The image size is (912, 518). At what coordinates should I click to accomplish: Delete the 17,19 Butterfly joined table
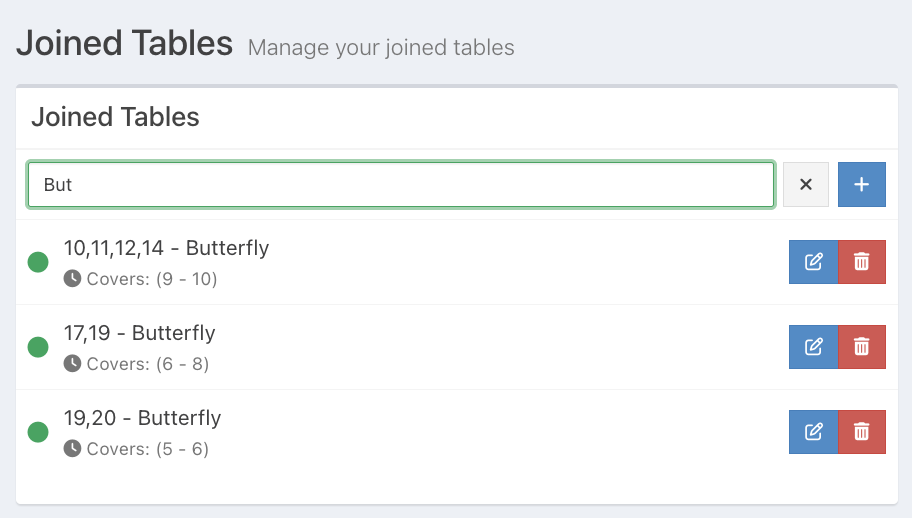coord(861,347)
